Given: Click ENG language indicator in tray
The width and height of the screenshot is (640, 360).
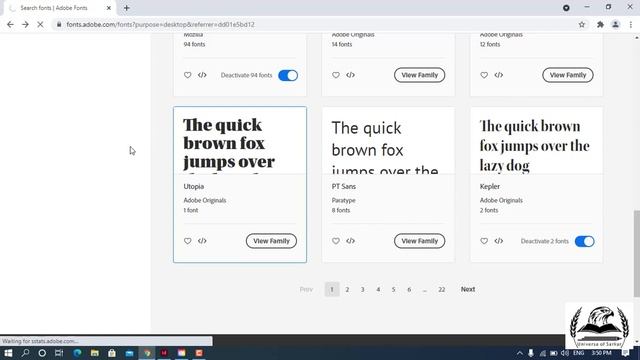Looking at the screenshot, I should (x=578, y=353).
